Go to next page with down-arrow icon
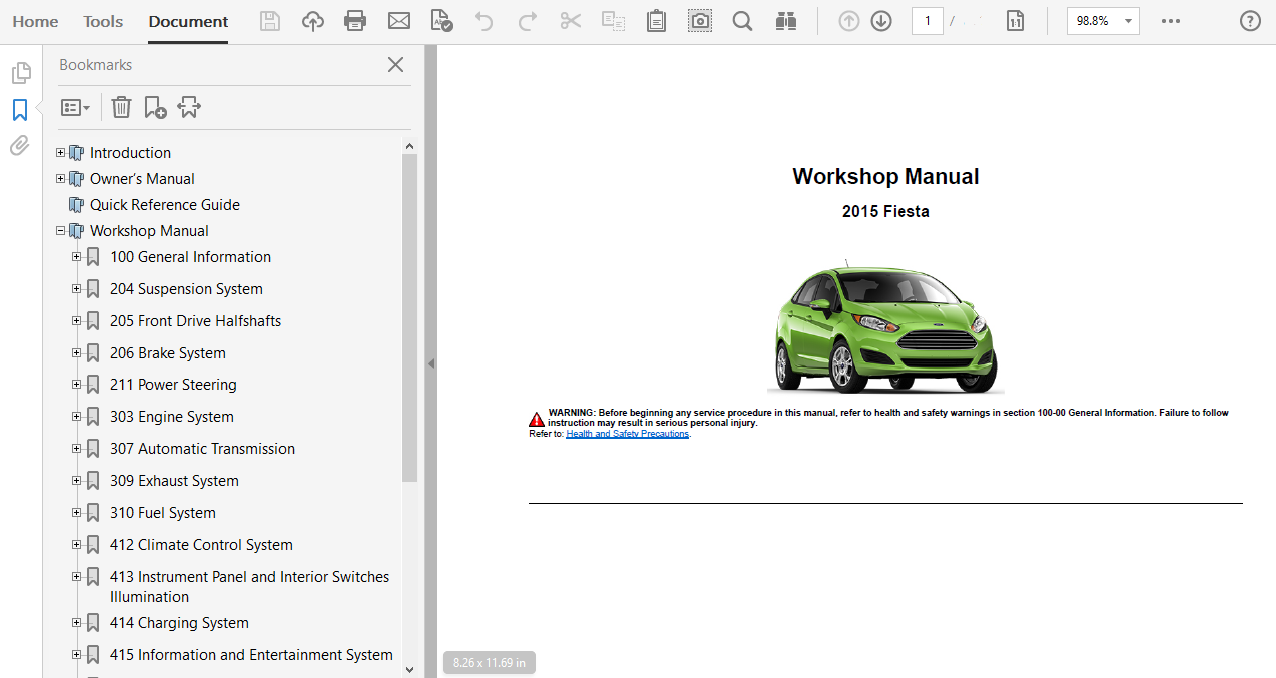The image size is (1276, 678). (881, 20)
